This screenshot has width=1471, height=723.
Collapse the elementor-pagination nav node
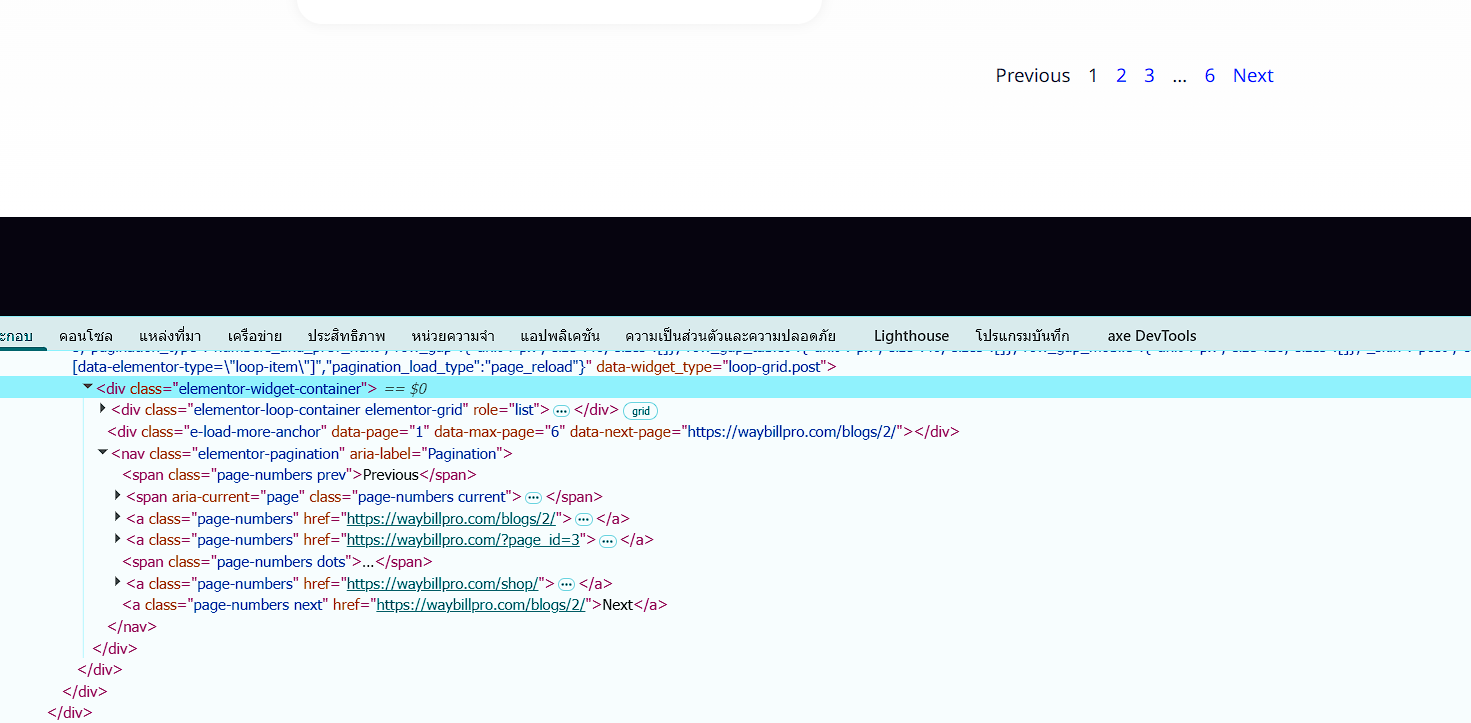[103, 453]
